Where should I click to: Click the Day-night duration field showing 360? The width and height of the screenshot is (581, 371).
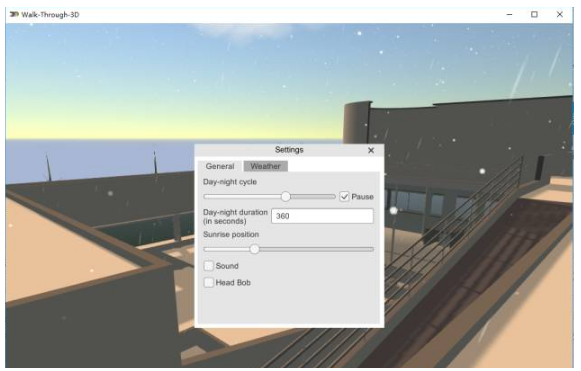(x=322, y=216)
